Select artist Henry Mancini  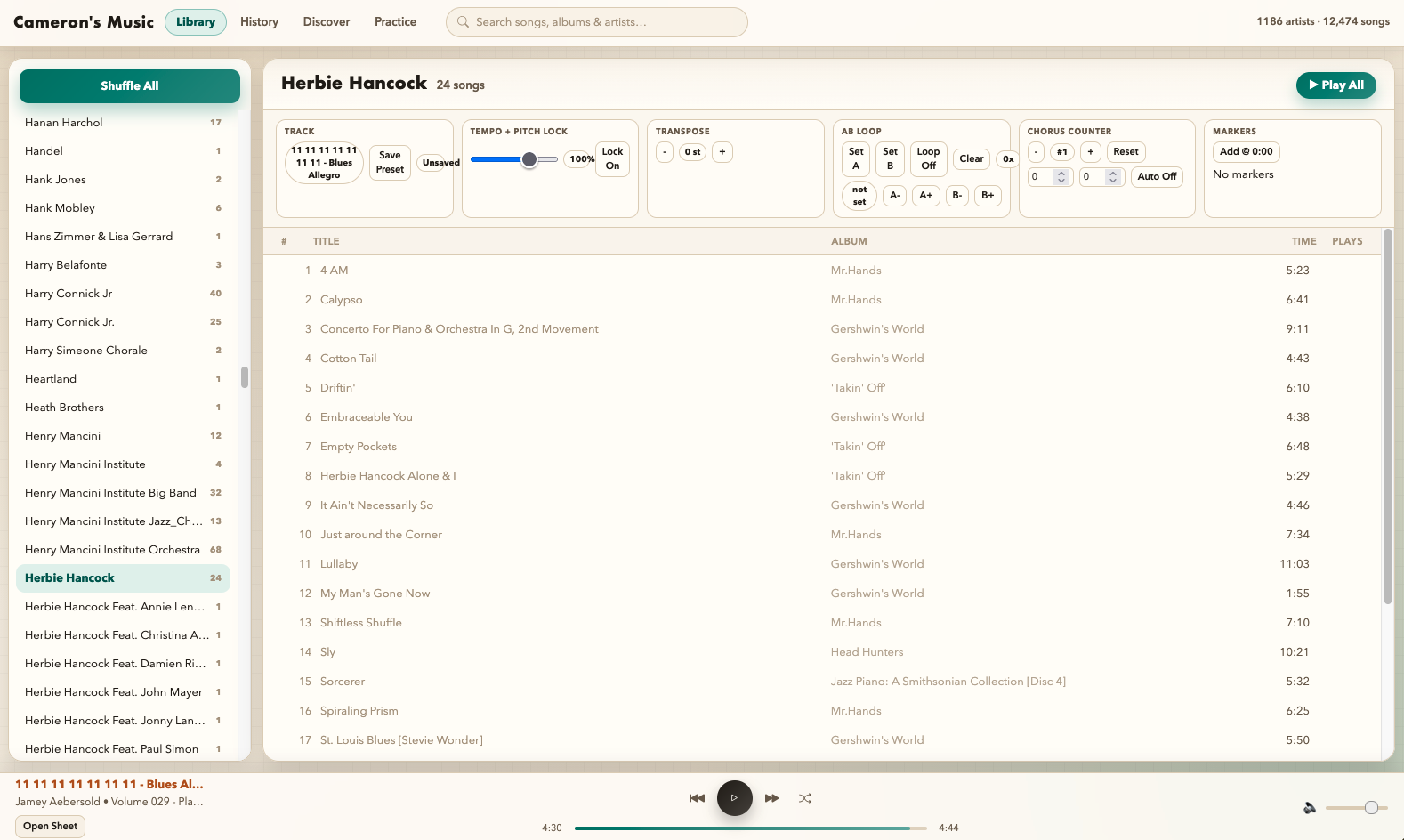[x=123, y=436]
